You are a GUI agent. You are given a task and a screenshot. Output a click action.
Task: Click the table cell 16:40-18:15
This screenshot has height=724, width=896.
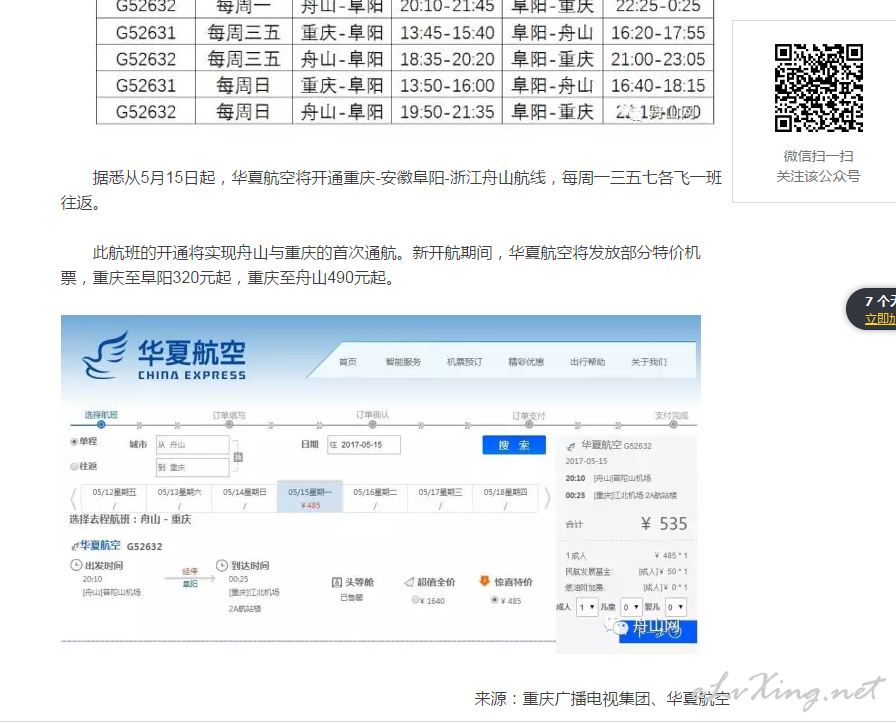click(x=658, y=85)
